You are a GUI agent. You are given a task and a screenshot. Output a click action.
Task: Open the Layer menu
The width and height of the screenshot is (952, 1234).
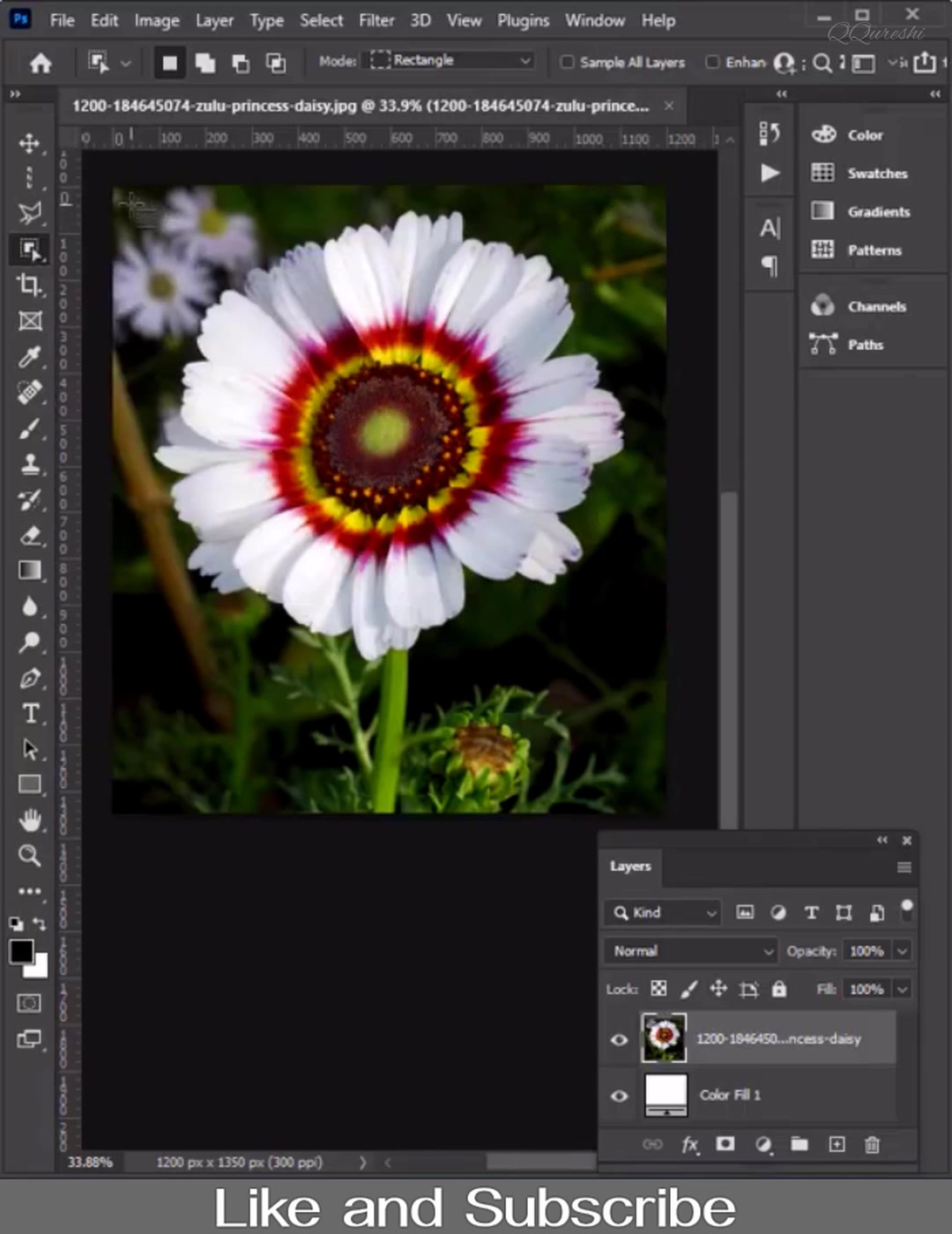click(x=214, y=20)
